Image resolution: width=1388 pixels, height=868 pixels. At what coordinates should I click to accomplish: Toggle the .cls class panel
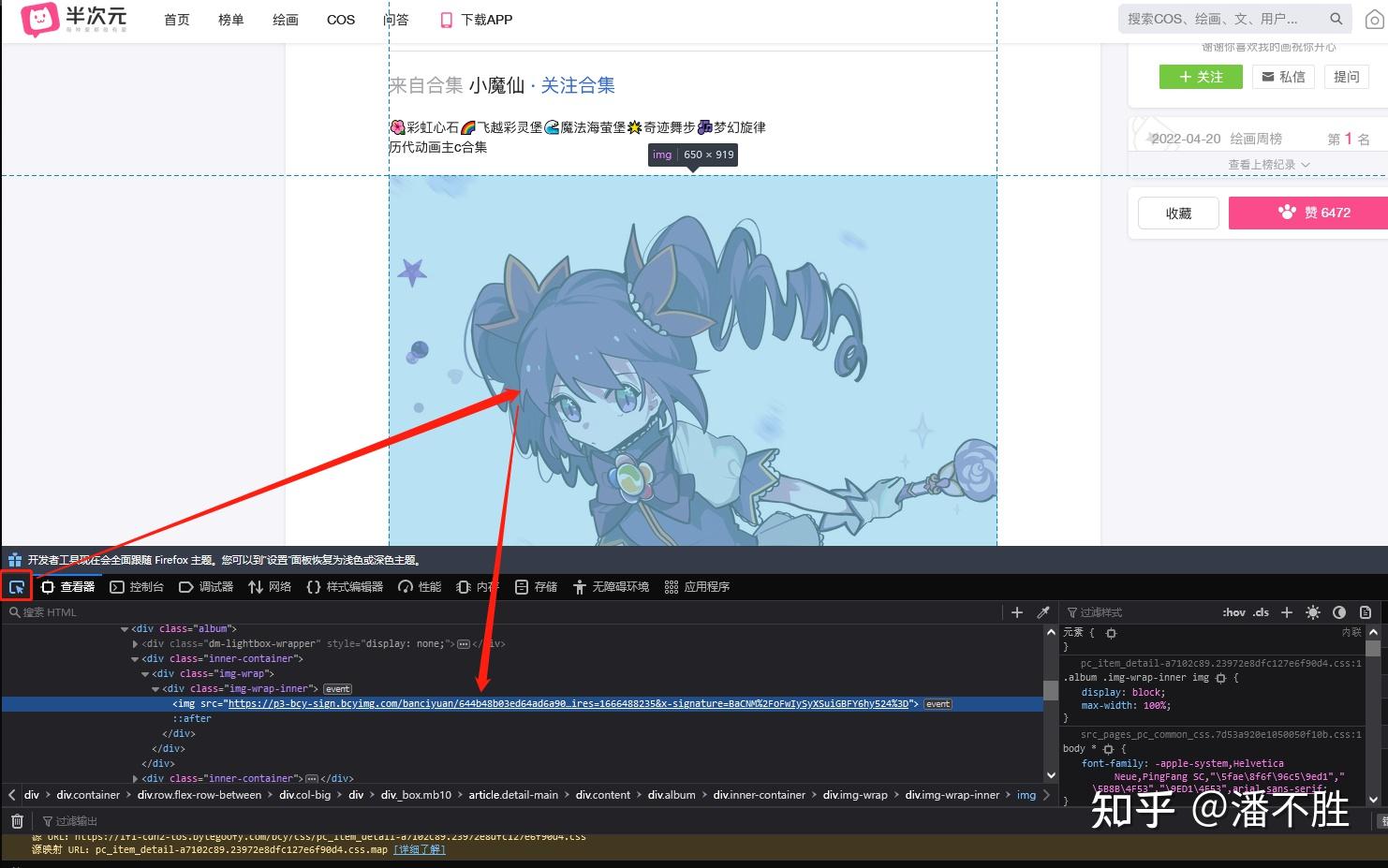click(1262, 612)
